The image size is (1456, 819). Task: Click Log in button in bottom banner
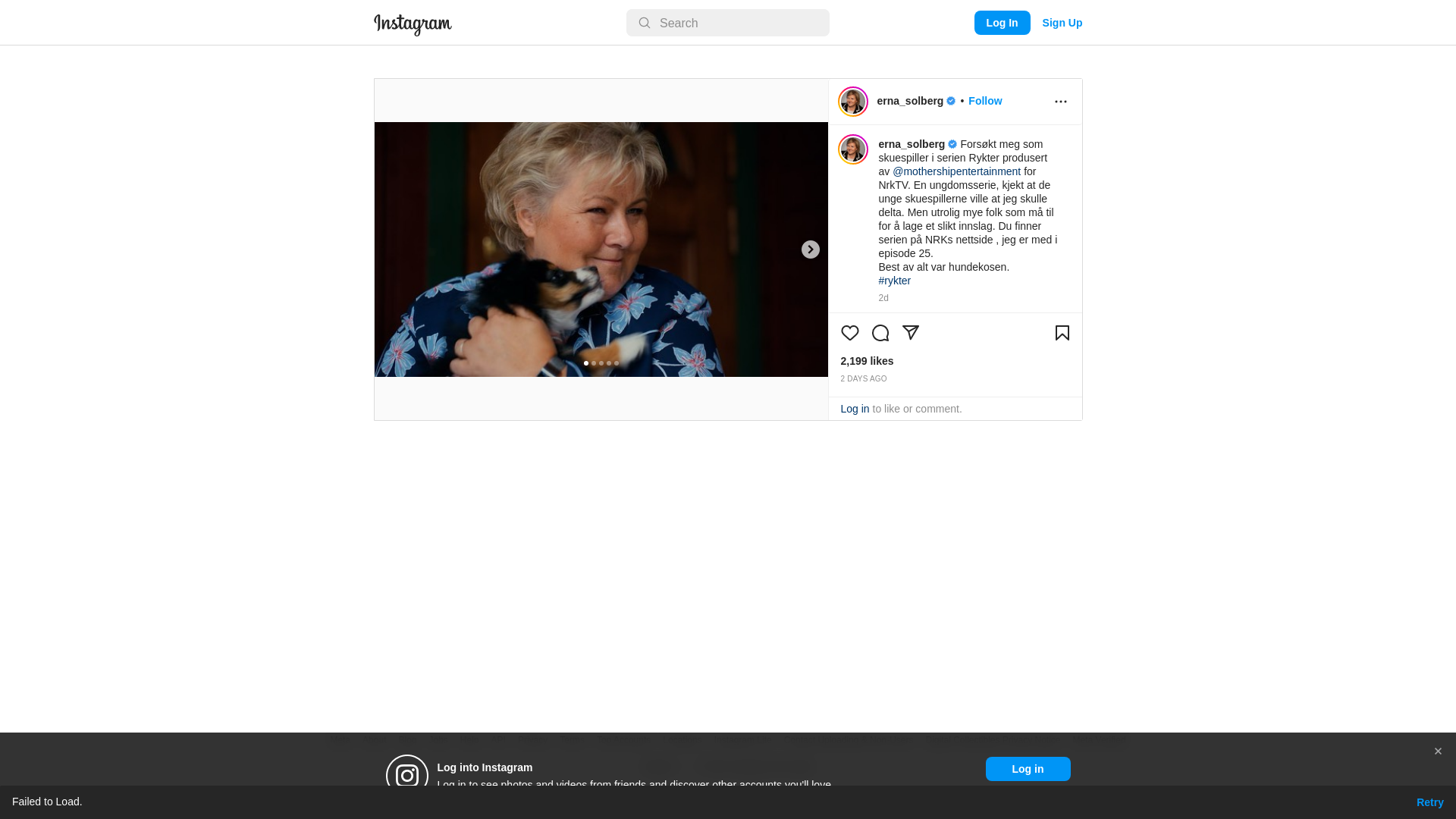click(1028, 769)
